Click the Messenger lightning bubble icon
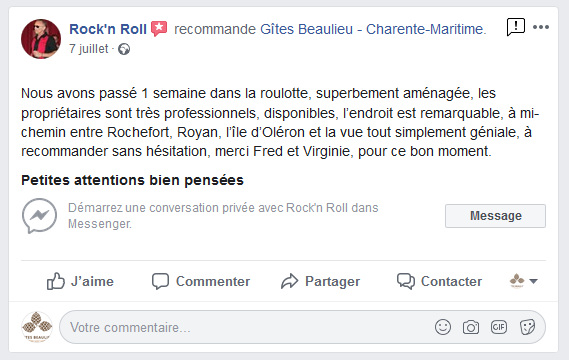The width and height of the screenshot is (569, 360). [39, 216]
